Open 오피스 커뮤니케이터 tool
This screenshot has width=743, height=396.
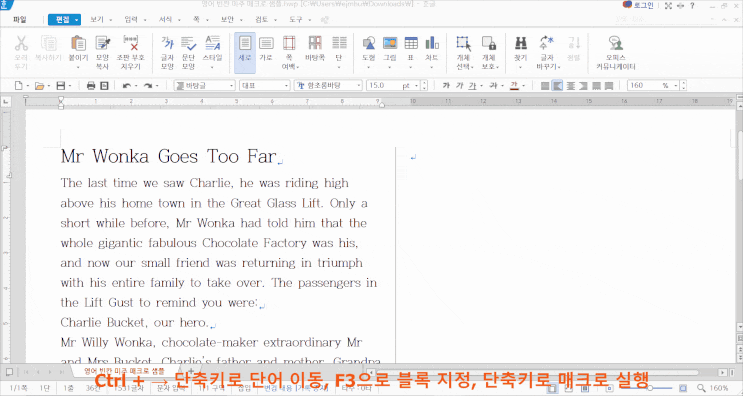coord(616,53)
